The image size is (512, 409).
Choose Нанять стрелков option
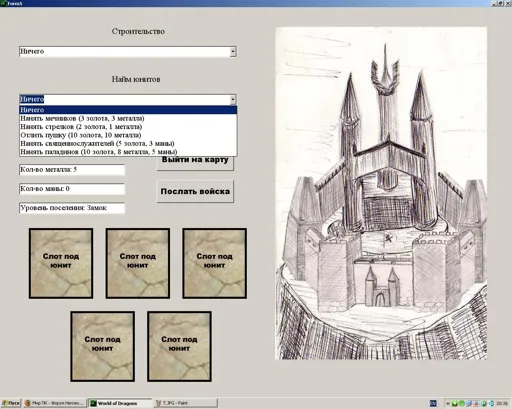point(128,127)
